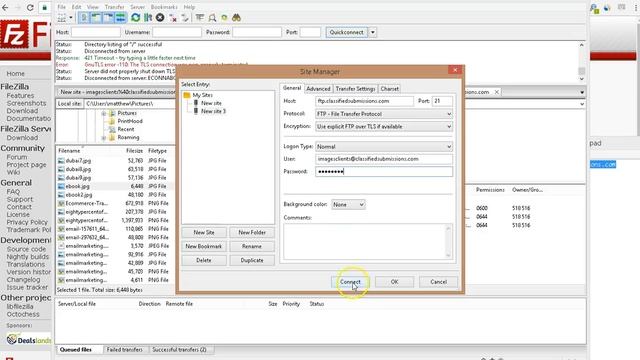
Task: Open the Quickconnect history dropdown arrow
Action: coord(372,32)
